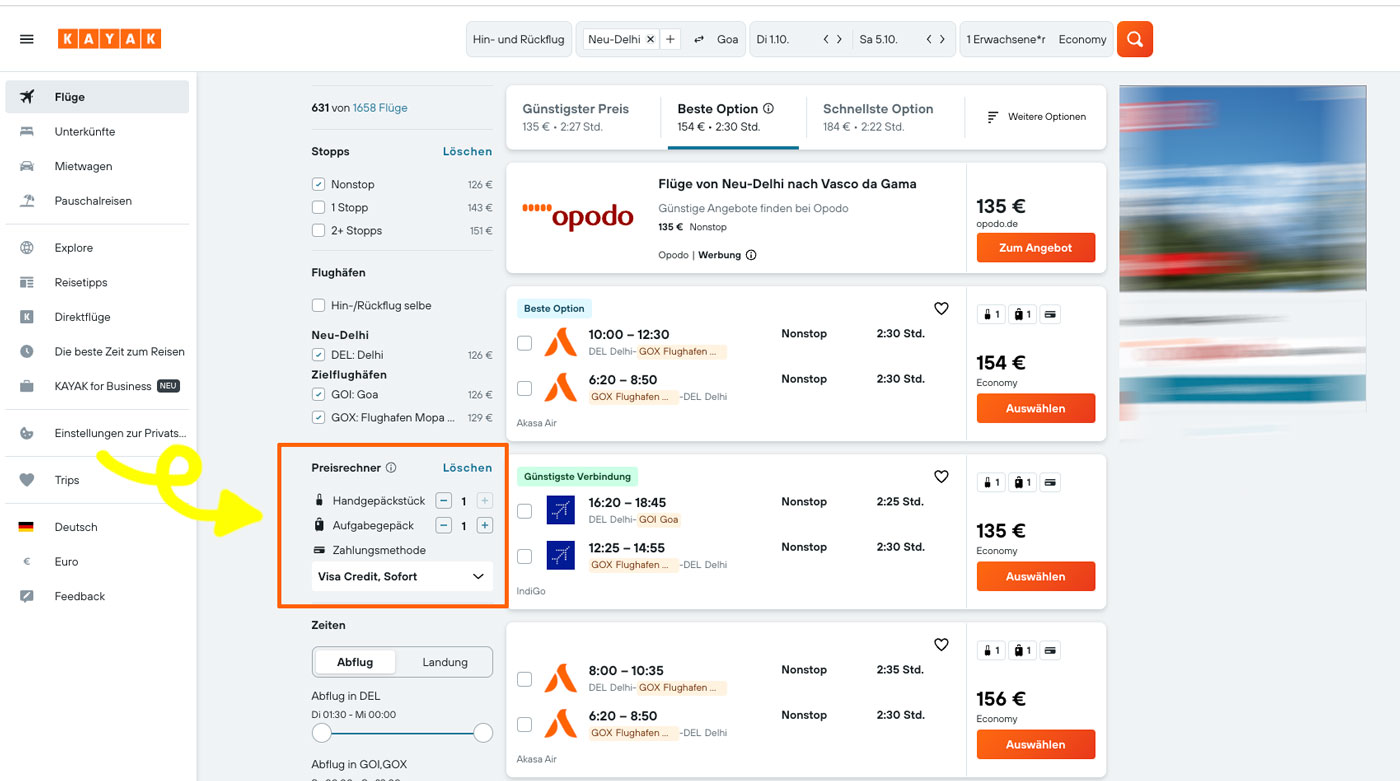Viewport: 1400px width, 781px height.
Task: Remove Neu-Delhi with the X icon
Action: [650, 39]
